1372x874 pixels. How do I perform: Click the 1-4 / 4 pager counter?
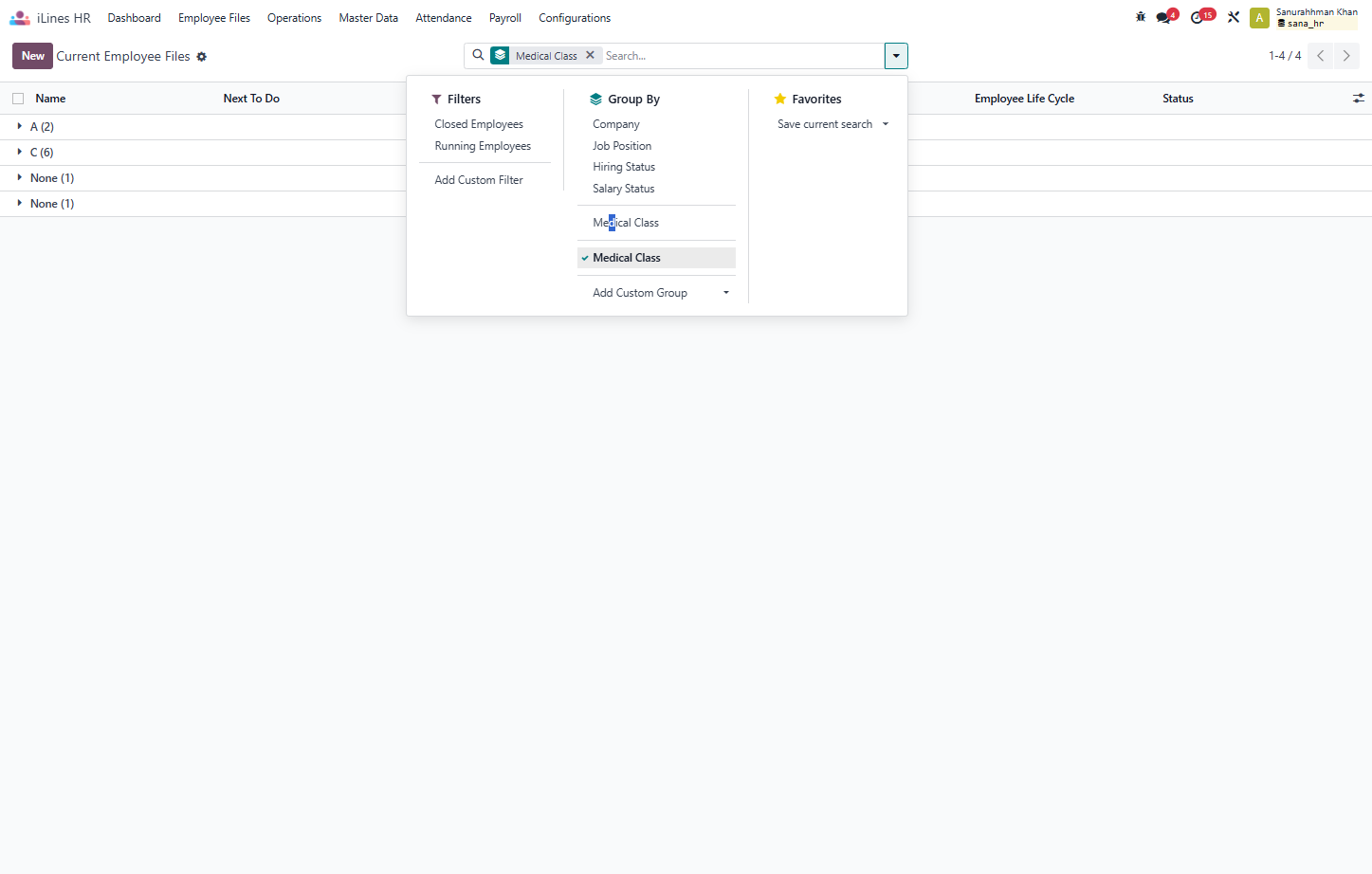(1285, 56)
